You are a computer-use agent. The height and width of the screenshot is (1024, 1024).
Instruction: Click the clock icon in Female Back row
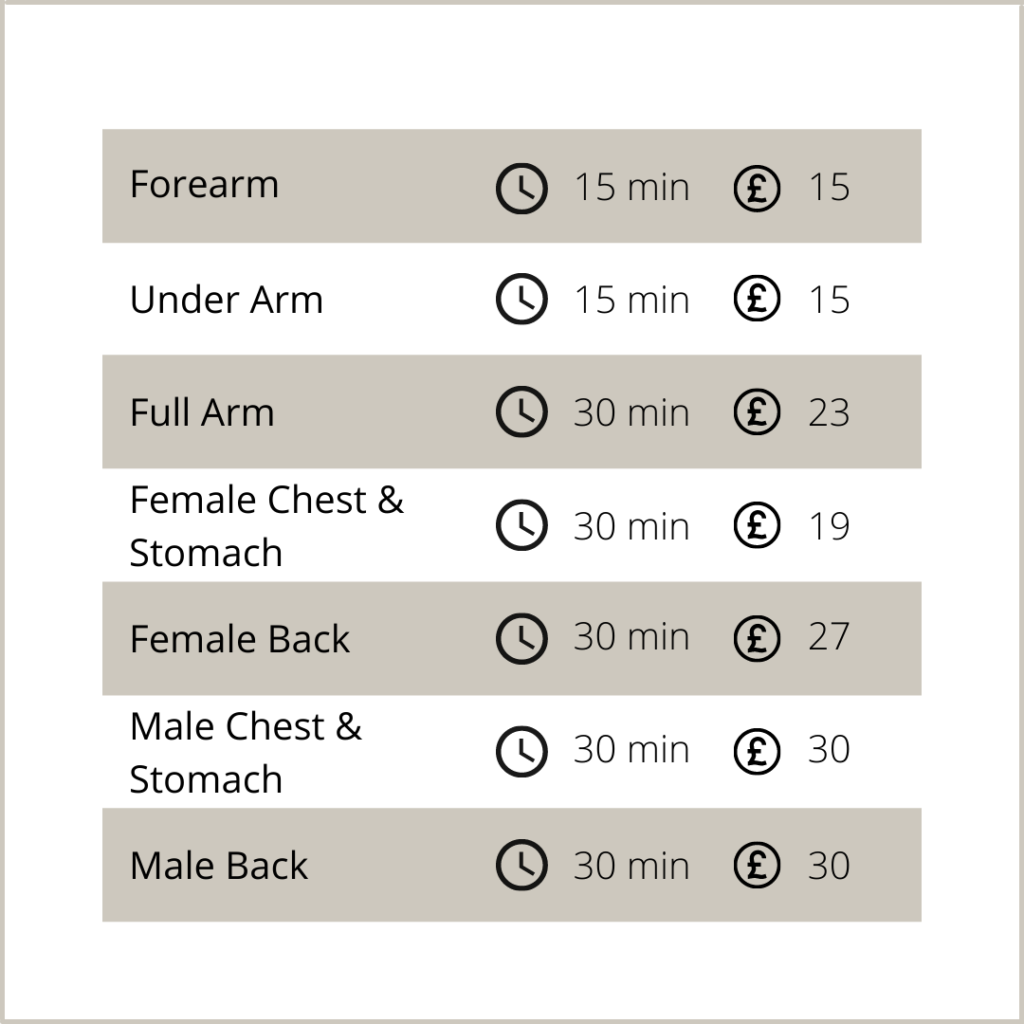[521, 638]
